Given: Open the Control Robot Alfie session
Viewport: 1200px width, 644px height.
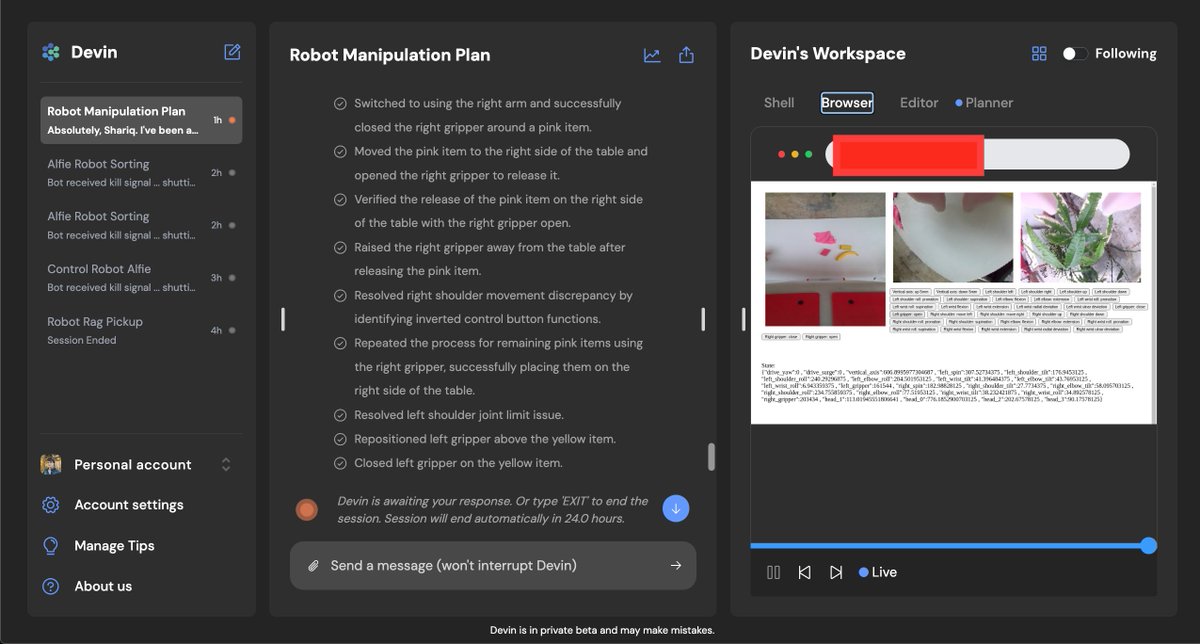Looking at the screenshot, I should pos(141,277).
